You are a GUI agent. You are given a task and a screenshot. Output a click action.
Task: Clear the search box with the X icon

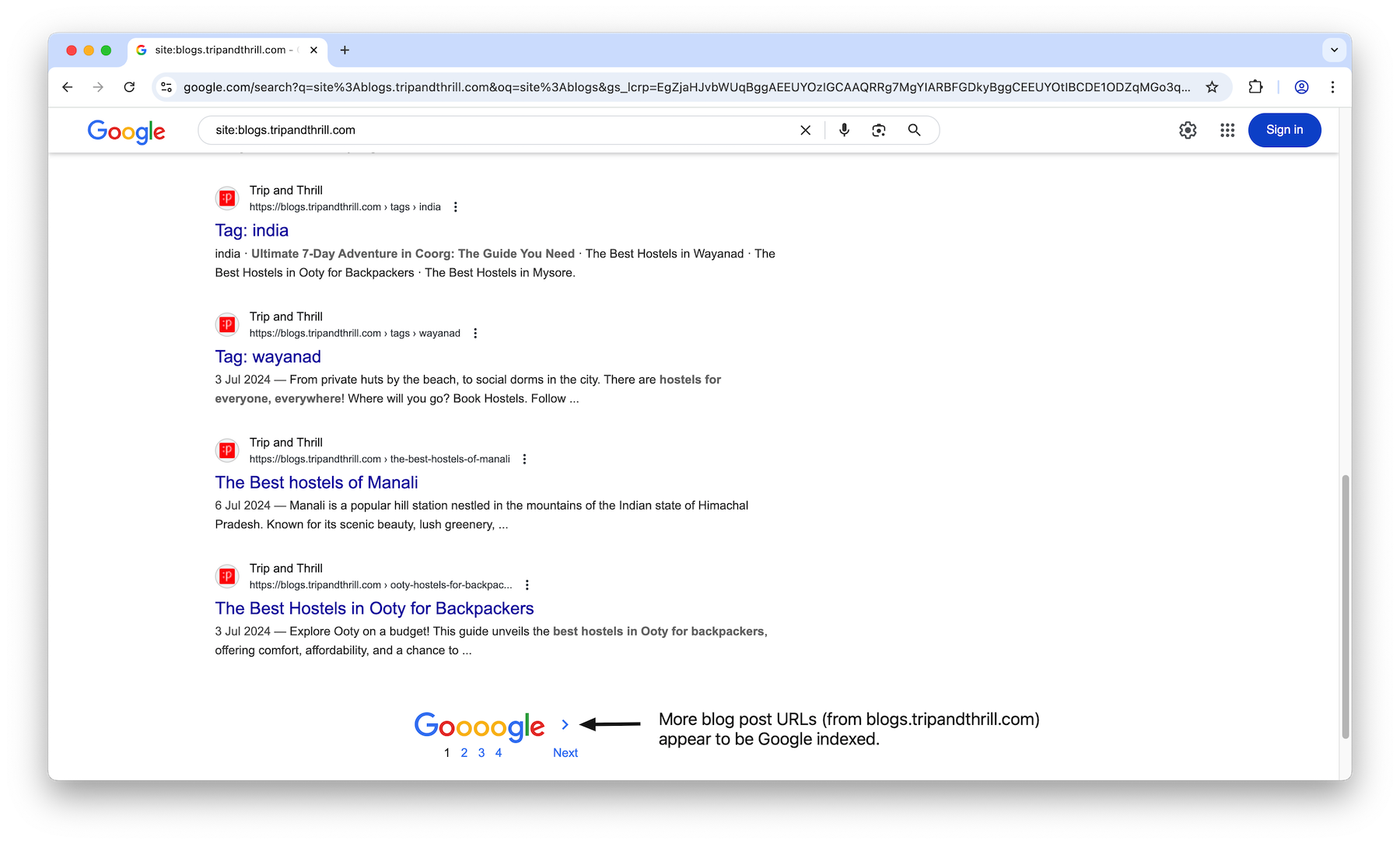tap(805, 131)
